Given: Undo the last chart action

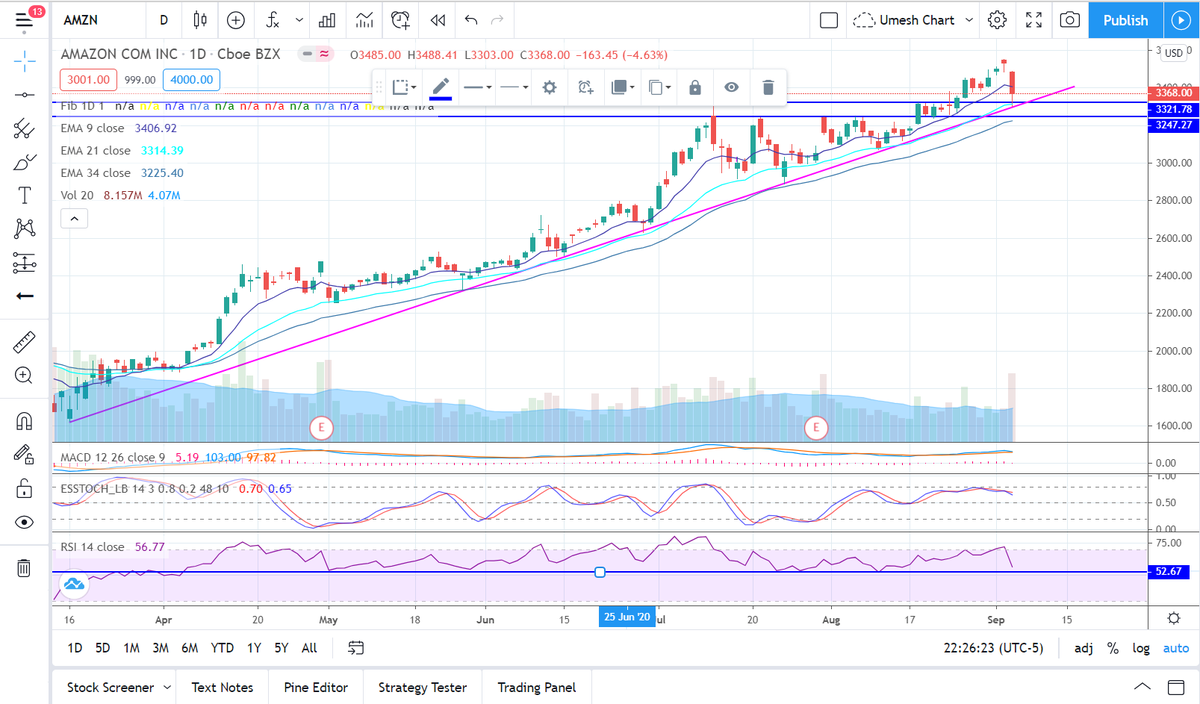Looking at the screenshot, I should pos(471,20).
